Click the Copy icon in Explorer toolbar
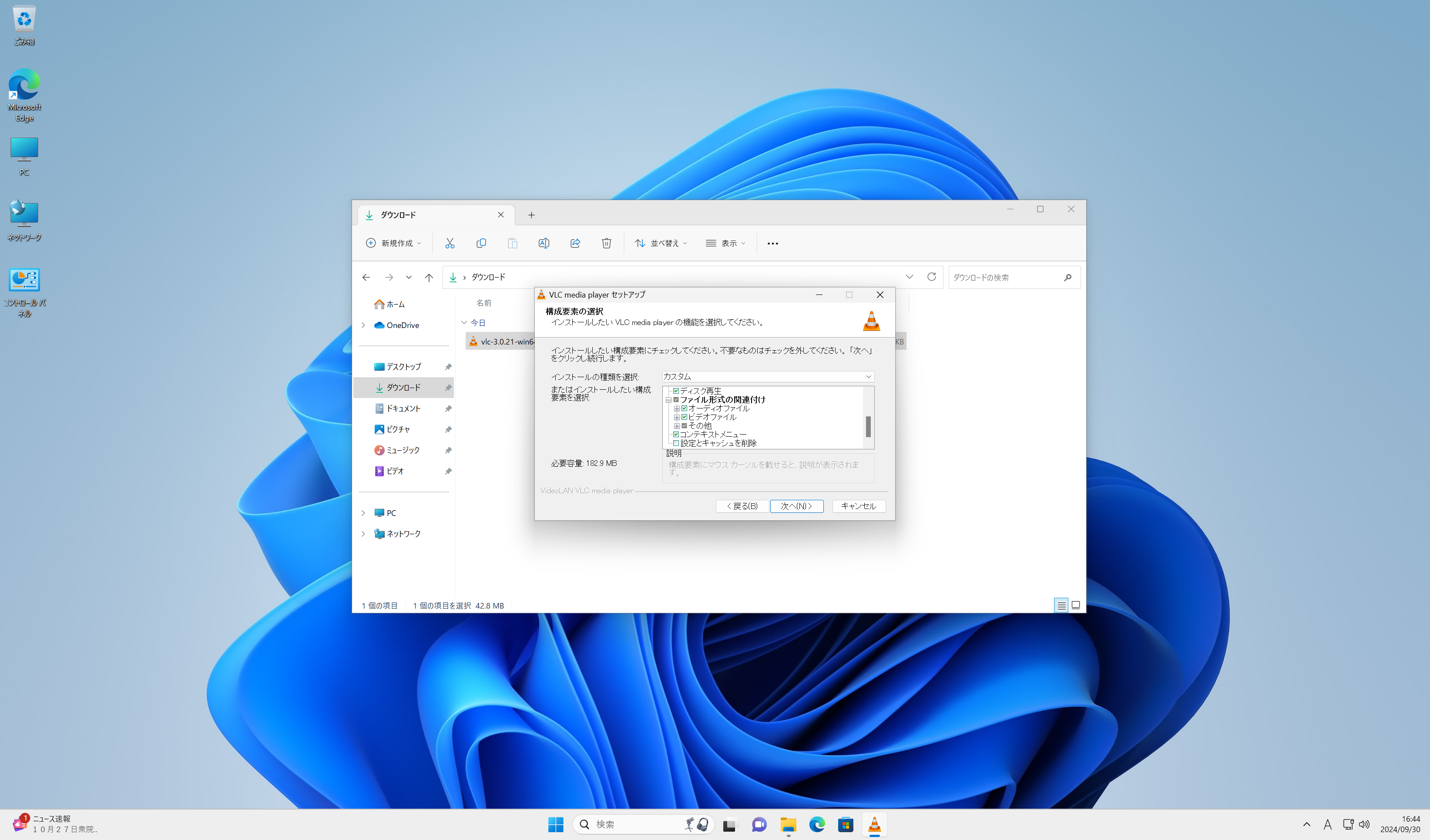This screenshot has height=840, width=1430. click(x=481, y=243)
